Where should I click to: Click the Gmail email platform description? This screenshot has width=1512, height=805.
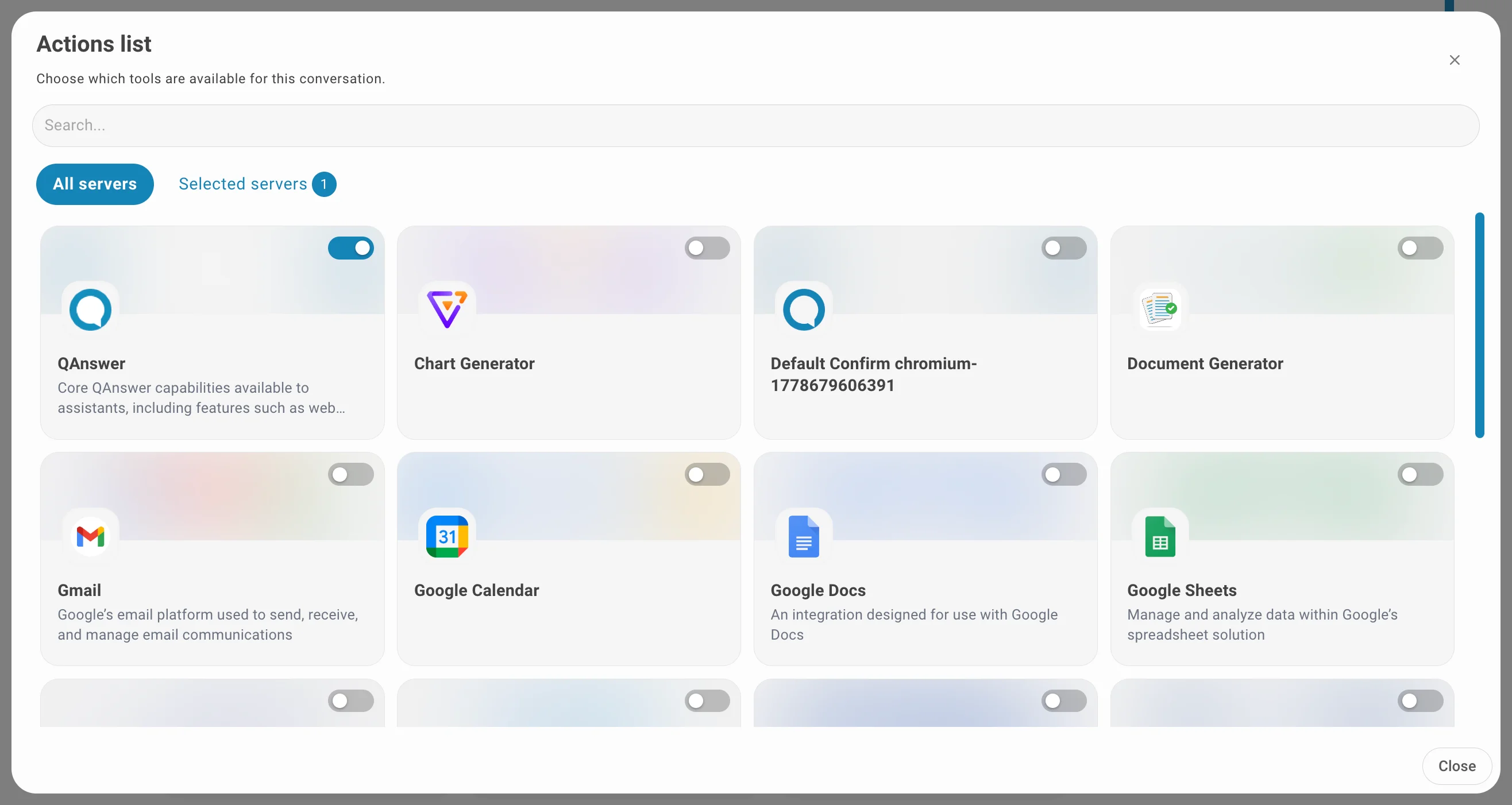click(x=208, y=624)
